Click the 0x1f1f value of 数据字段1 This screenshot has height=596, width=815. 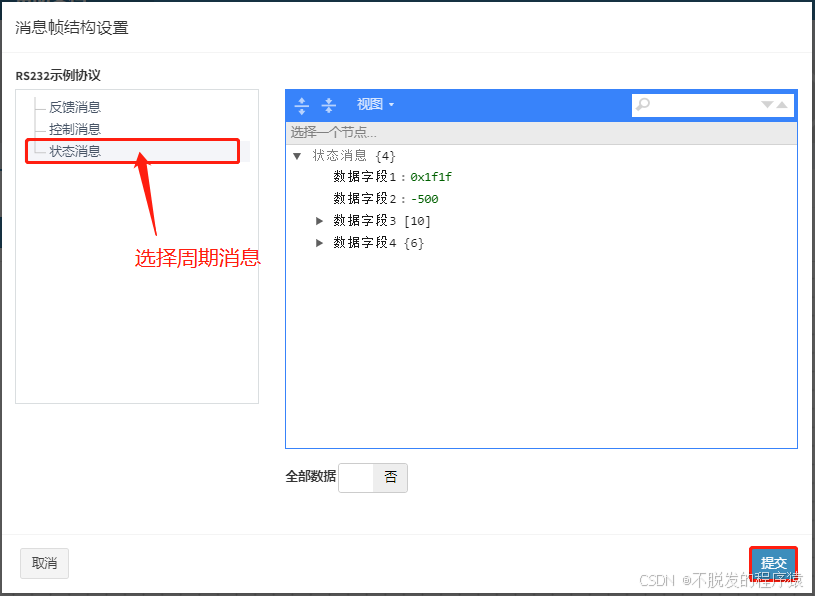(x=431, y=177)
